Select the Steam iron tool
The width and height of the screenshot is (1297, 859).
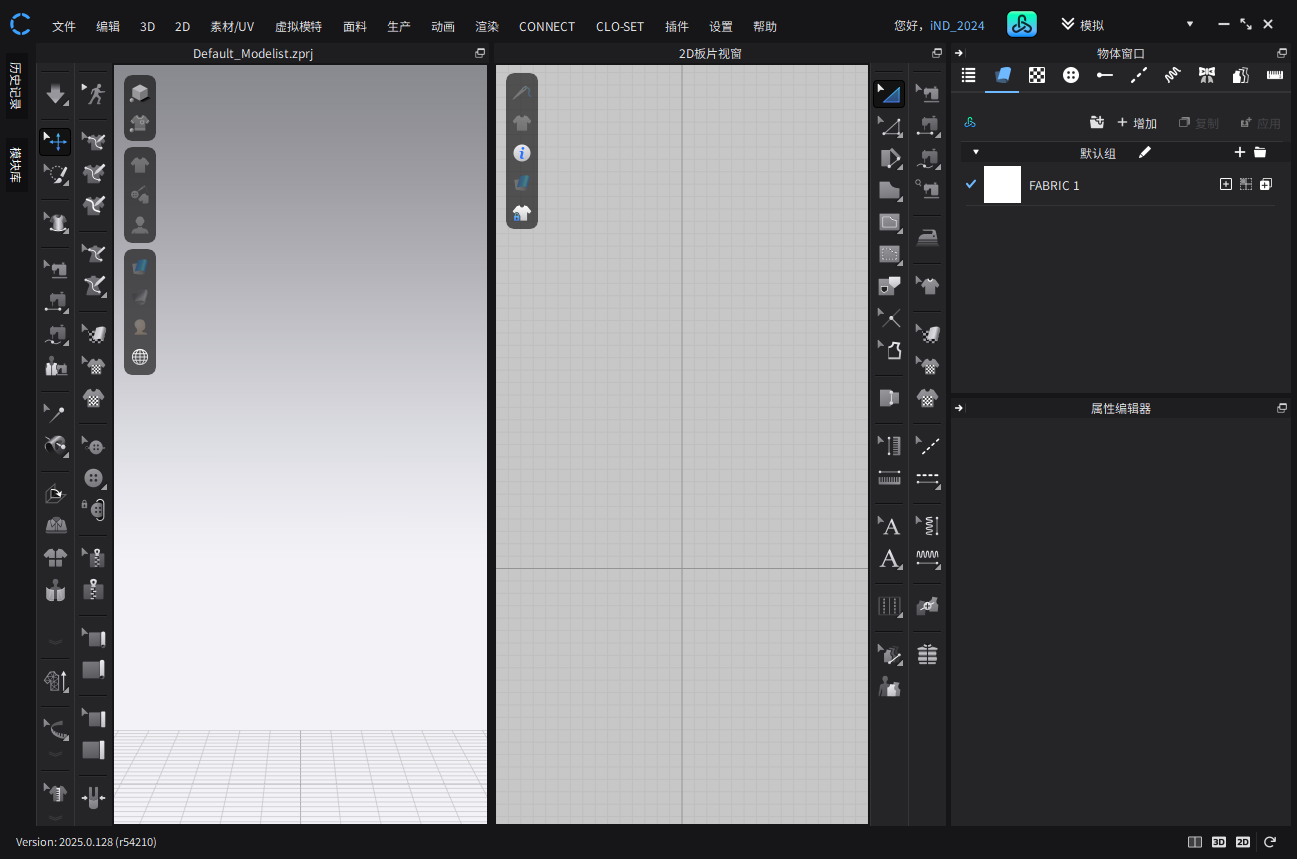[928, 238]
